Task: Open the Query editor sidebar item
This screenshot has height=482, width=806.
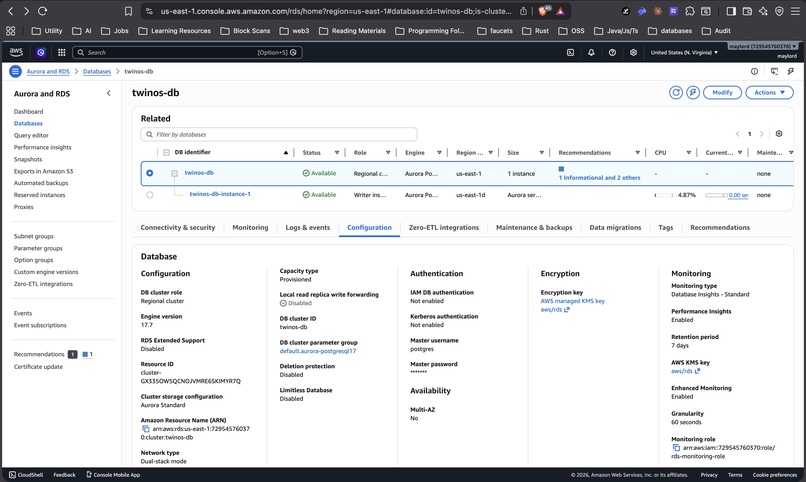Action: pyautogui.click(x=31, y=135)
